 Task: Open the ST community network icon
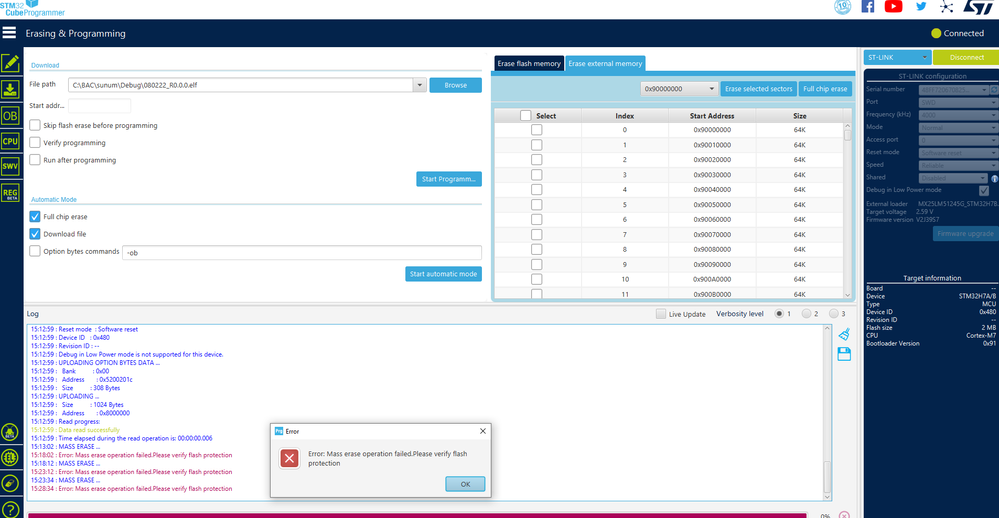point(947,7)
